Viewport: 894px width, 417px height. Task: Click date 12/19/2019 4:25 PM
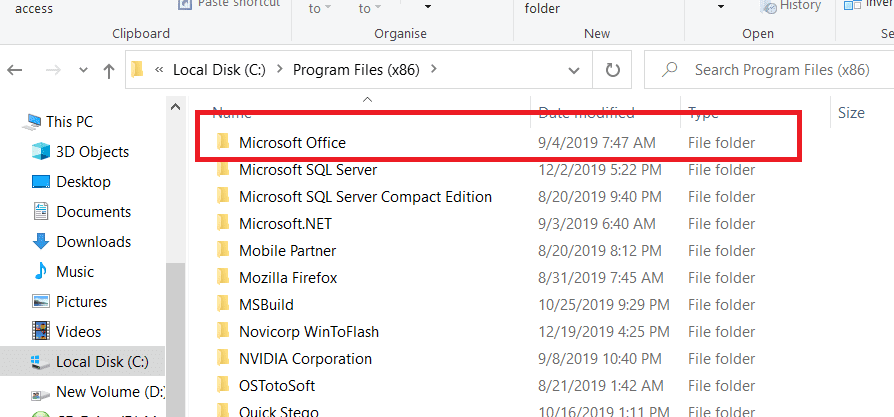click(604, 332)
